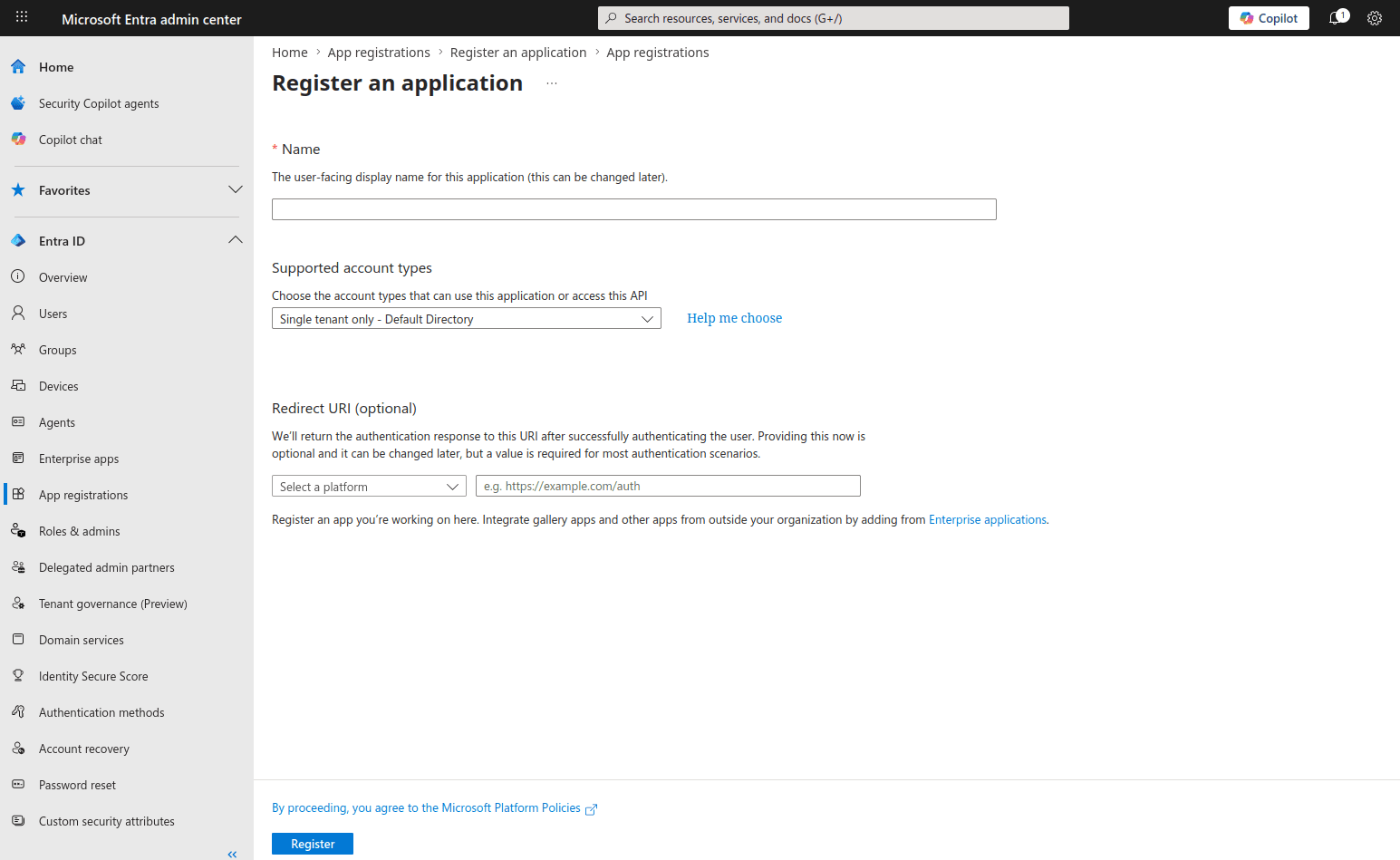Click the last App registrations breadcrumb
This screenshot has height=860, width=1400.
click(x=658, y=53)
